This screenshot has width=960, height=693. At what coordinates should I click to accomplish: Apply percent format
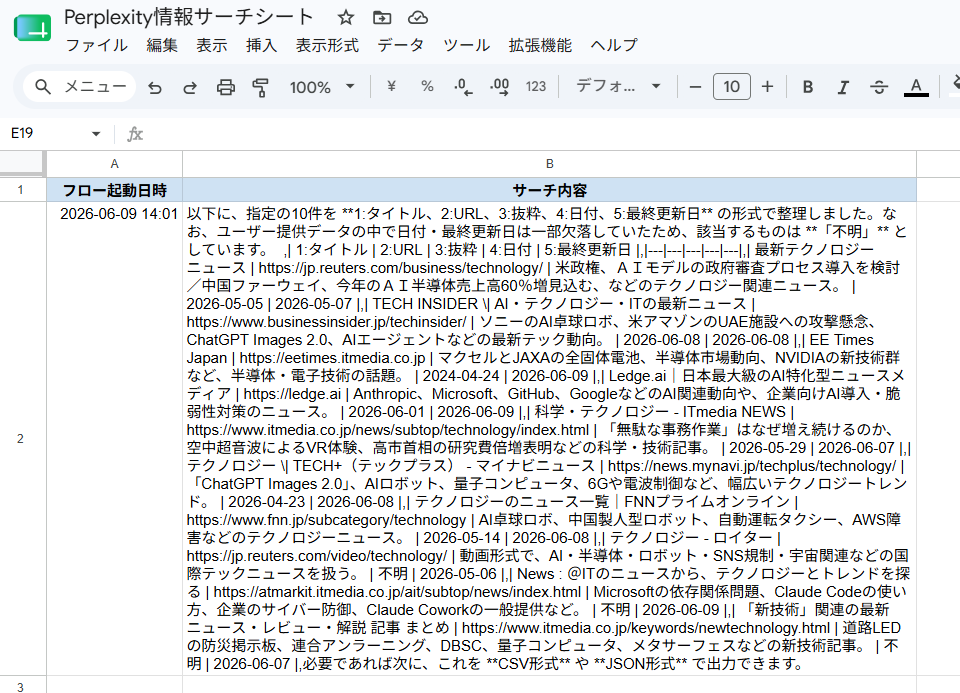(x=427, y=87)
